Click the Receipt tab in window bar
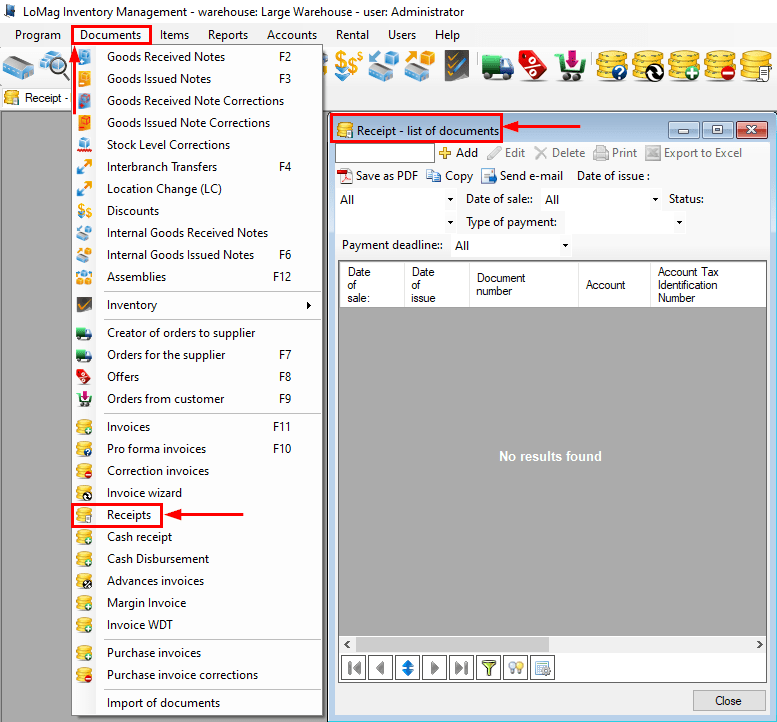 click(x=36, y=98)
